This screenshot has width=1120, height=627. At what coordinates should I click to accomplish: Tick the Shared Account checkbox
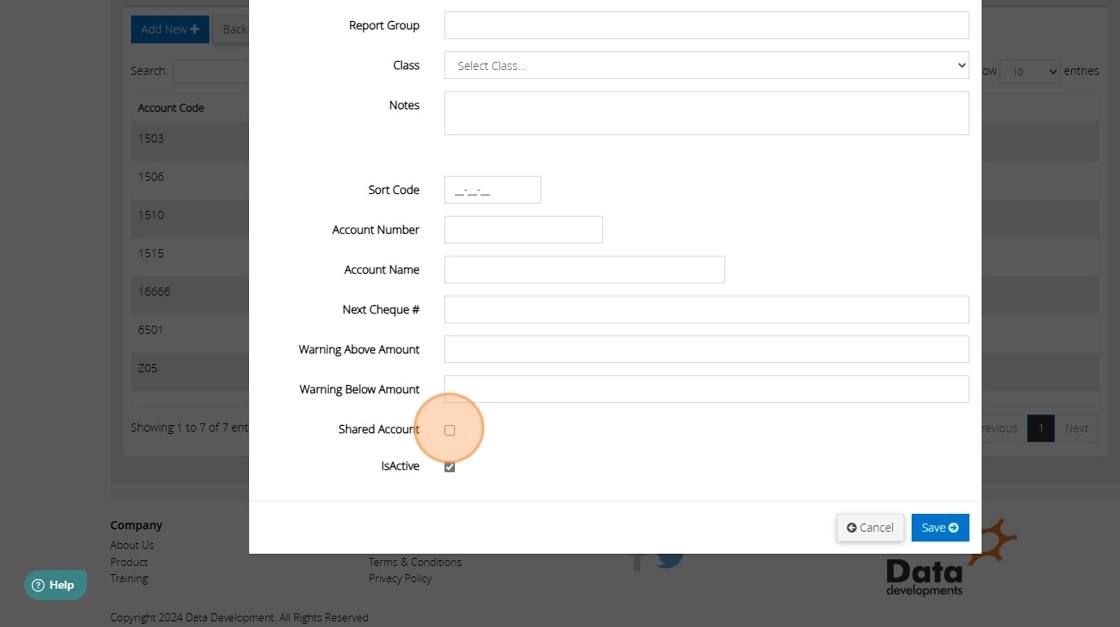449,430
